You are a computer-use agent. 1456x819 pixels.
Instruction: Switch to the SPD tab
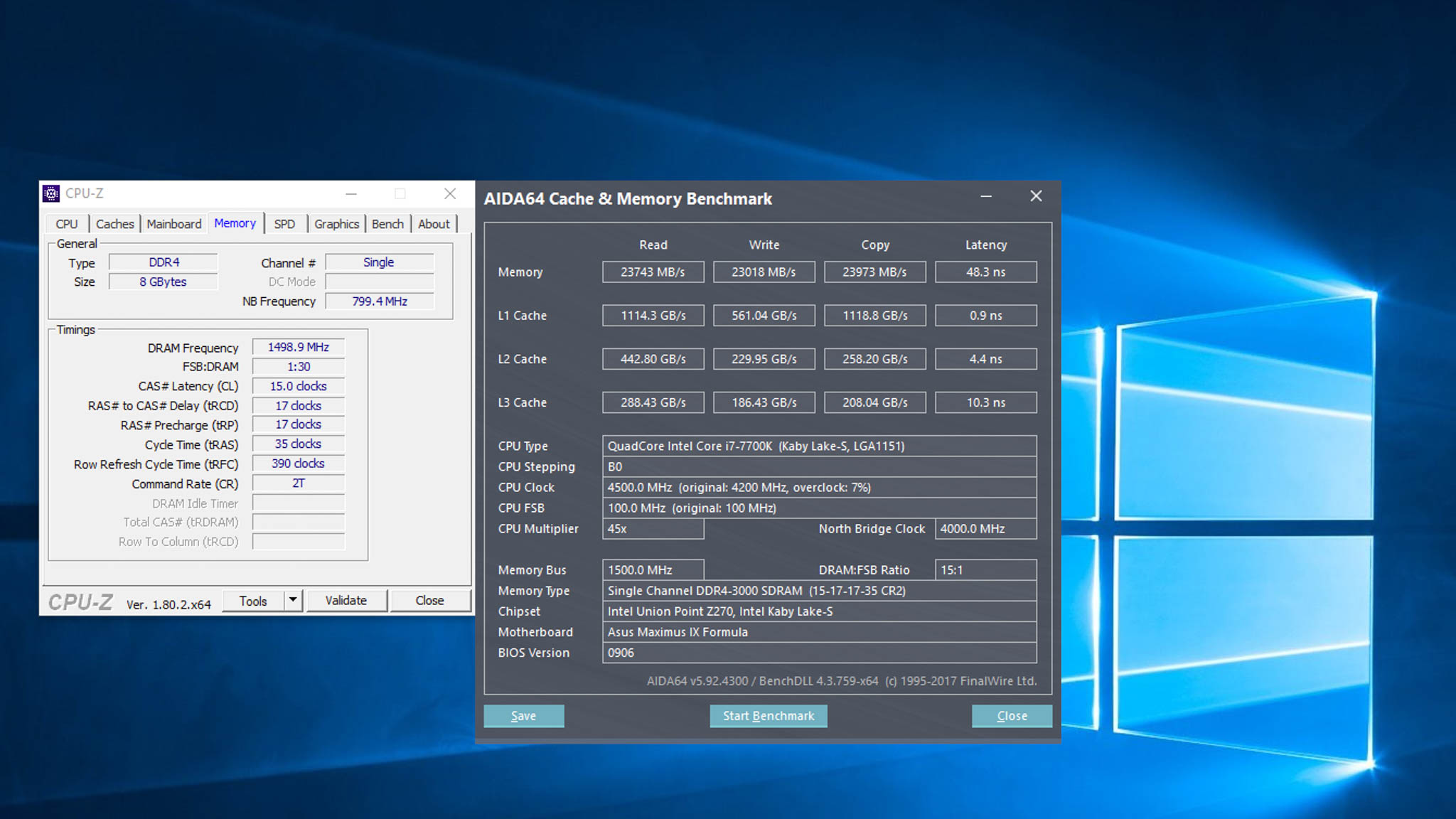point(284,224)
